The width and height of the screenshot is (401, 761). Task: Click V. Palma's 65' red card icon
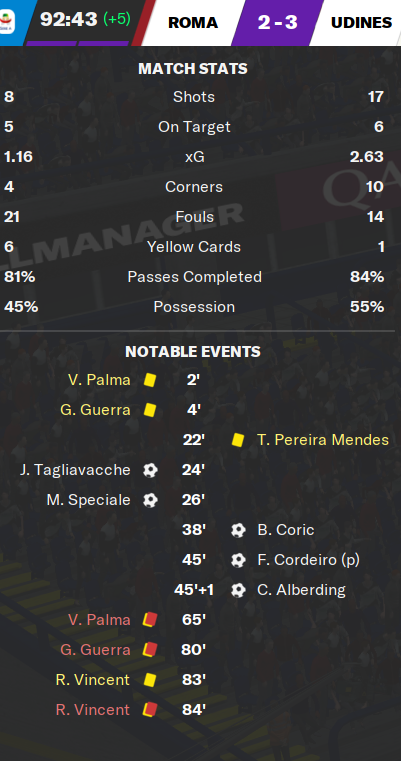[150, 620]
